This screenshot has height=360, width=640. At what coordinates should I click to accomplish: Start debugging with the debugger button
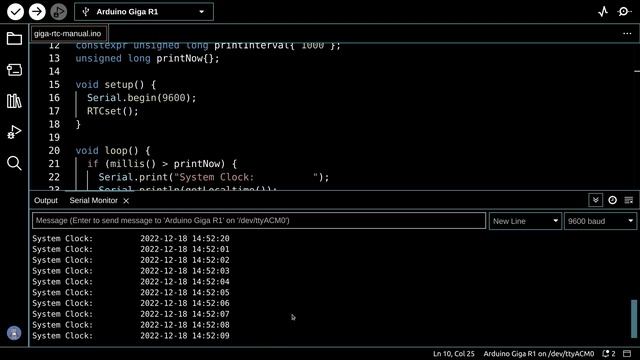[59, 12]
